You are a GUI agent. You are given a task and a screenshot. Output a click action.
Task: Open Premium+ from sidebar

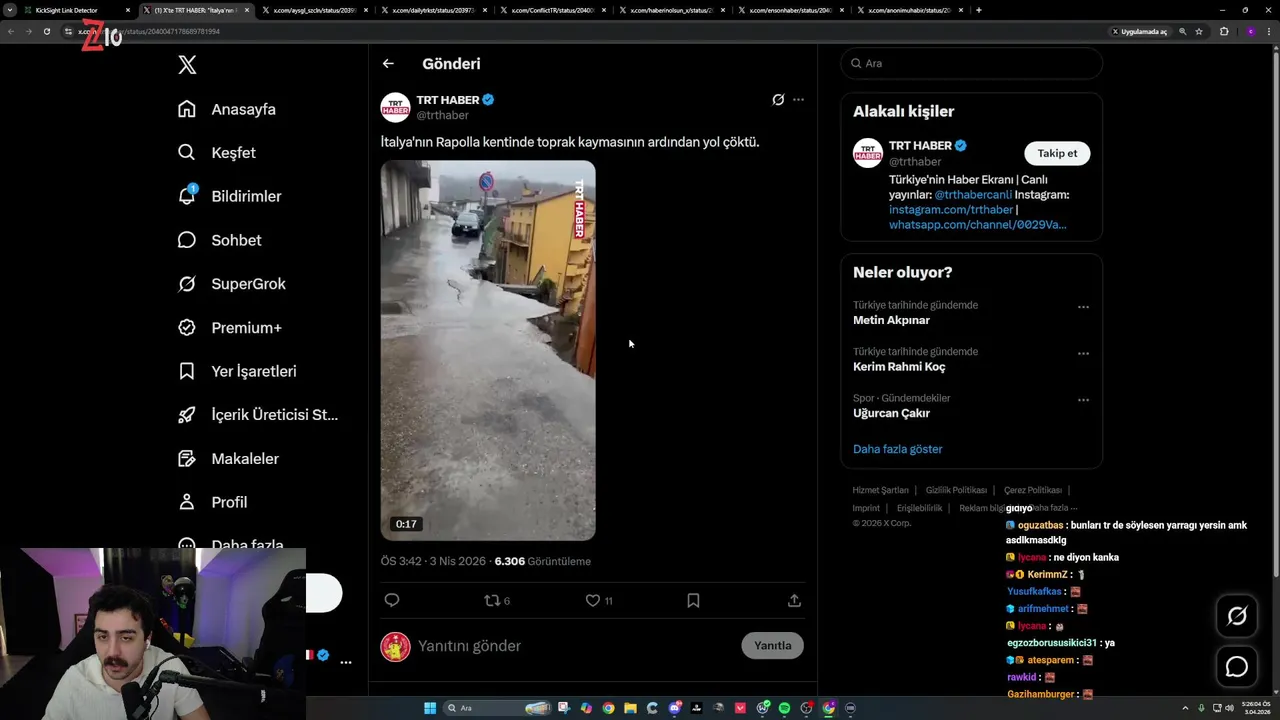[x=229, y=328]
